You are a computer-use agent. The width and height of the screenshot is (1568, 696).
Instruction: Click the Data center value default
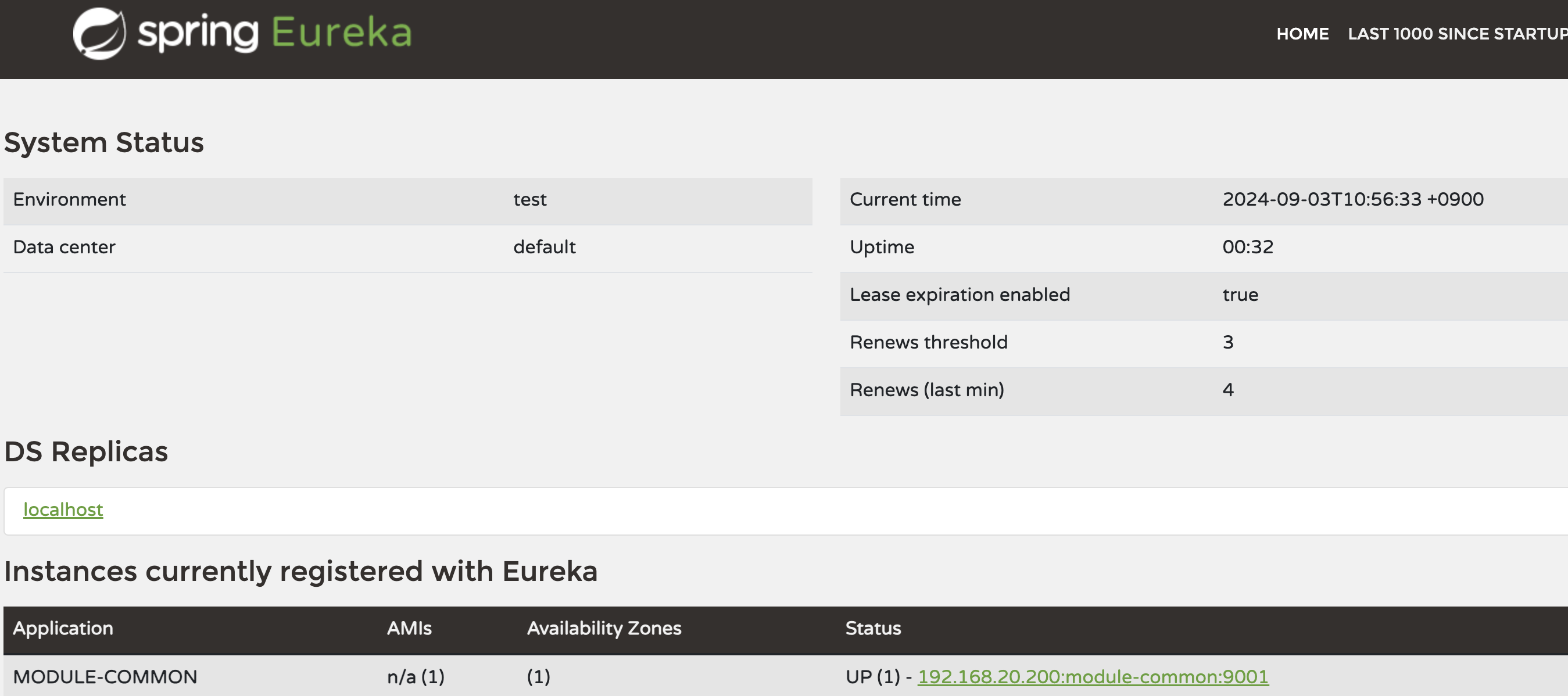pos(544,247)
